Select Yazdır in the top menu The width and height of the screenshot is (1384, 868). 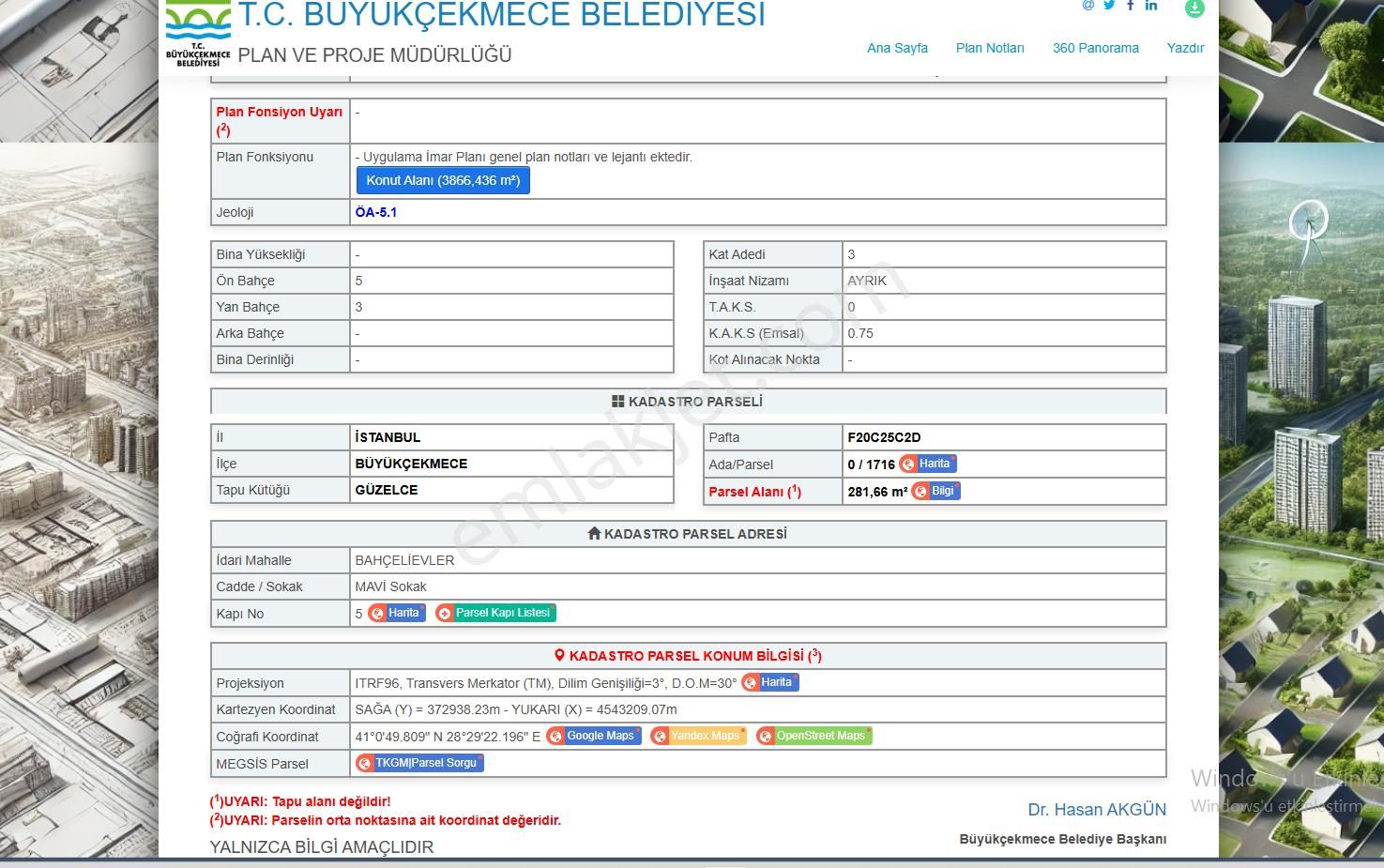[1185, 48]
